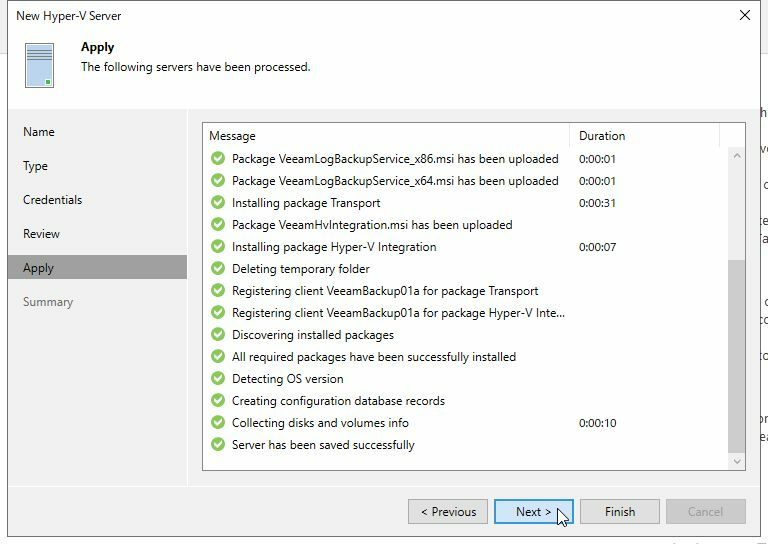The width and height of the screenshot is (768, 544).
Task: Click green check beside 'Installing package Hyper-V Integration'
Action: tap(218, 247)
